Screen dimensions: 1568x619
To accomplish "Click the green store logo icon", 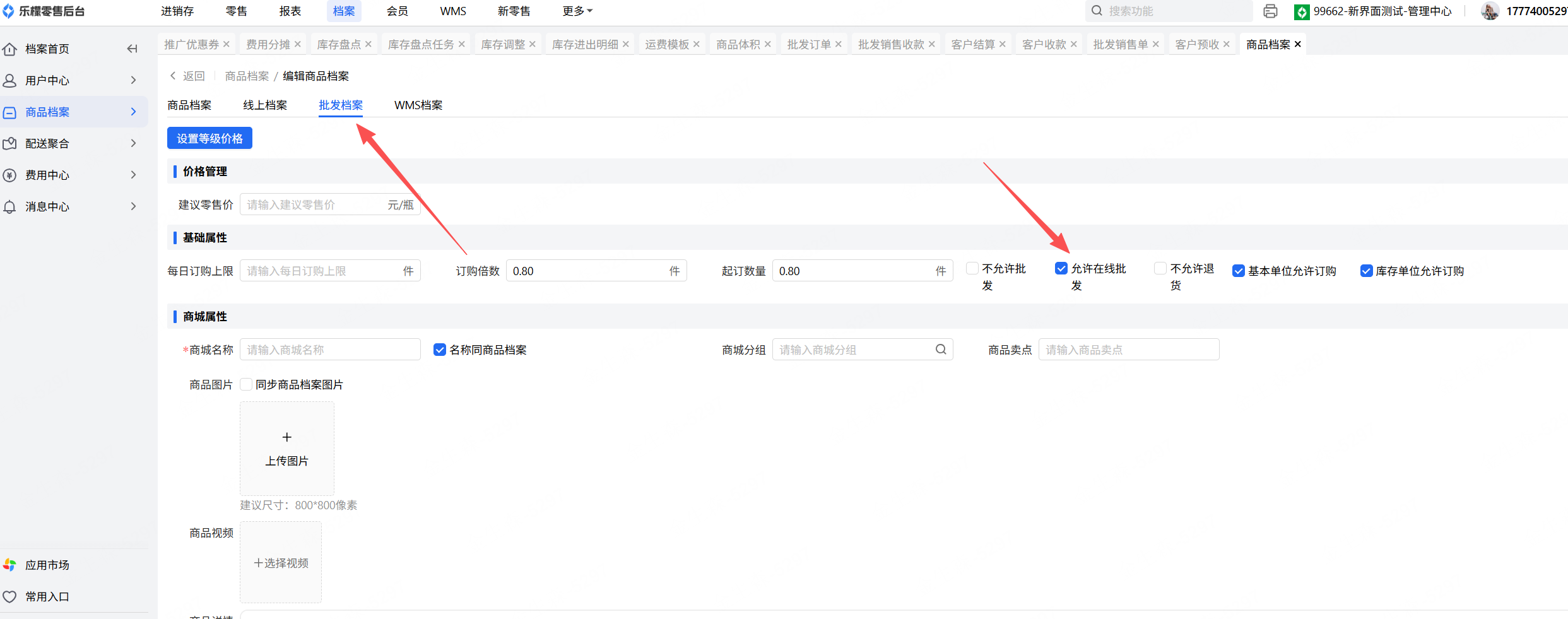I will (x=1301, y=11).
